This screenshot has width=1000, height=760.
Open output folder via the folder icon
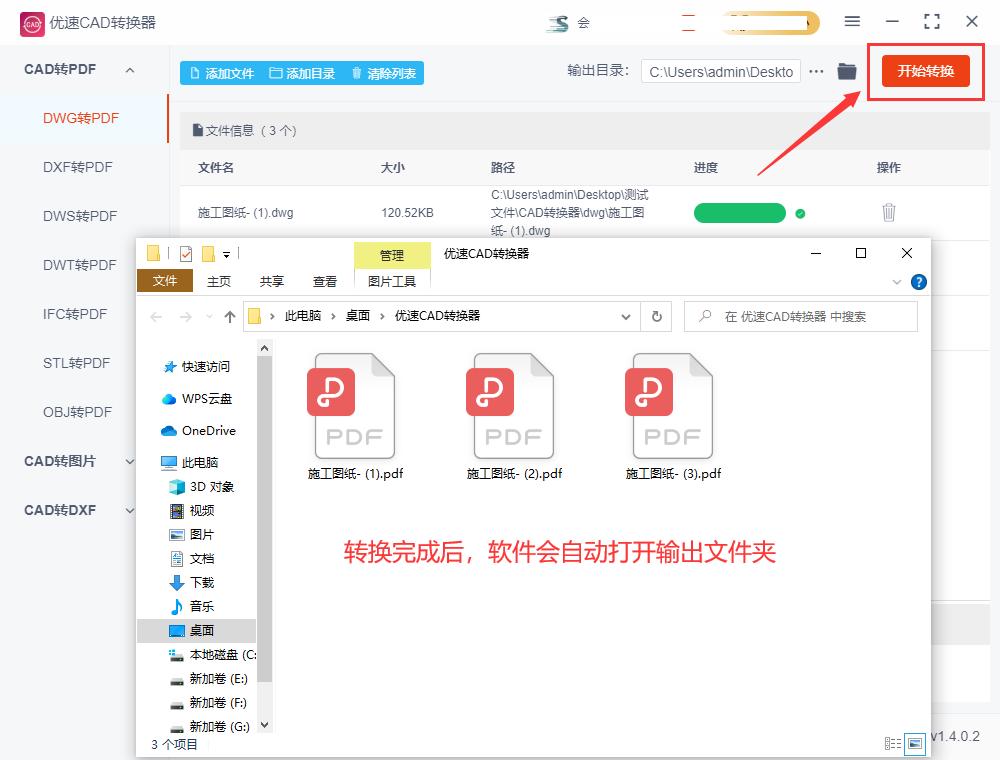click(846, 71)
